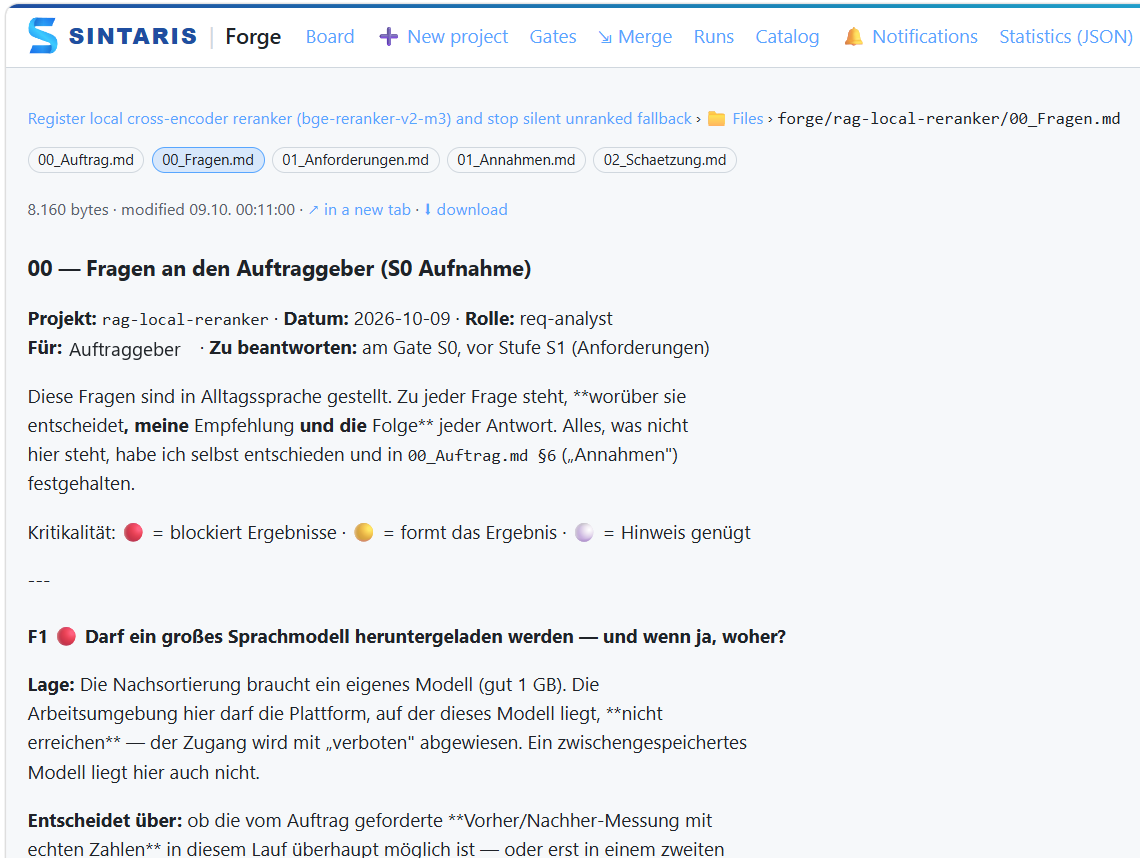
Task: Open the reranker project breadcrumb link
Action: point(360,119)
